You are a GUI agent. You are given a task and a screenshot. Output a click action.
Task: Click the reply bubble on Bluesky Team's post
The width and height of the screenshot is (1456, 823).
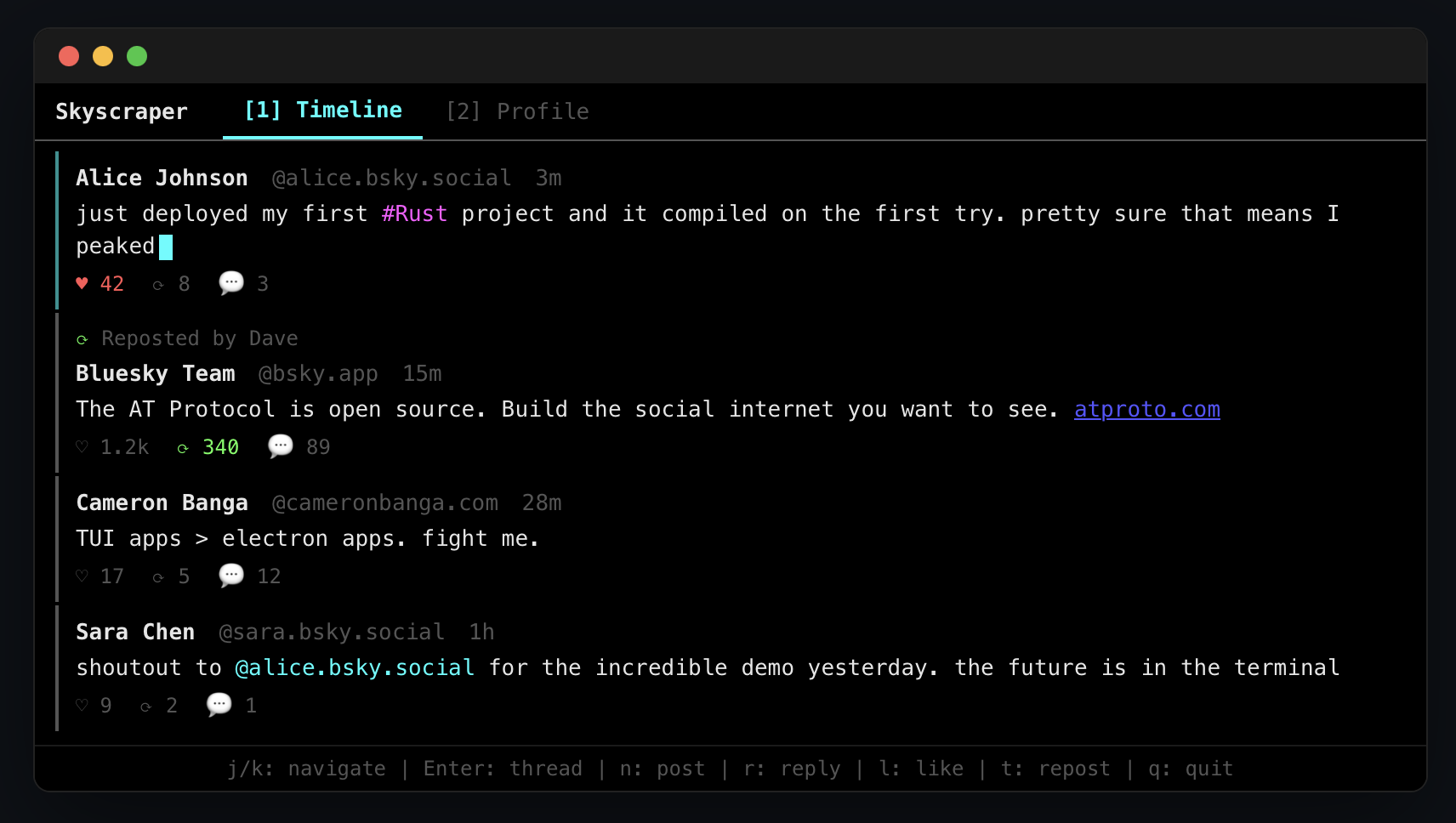[280, 446]
